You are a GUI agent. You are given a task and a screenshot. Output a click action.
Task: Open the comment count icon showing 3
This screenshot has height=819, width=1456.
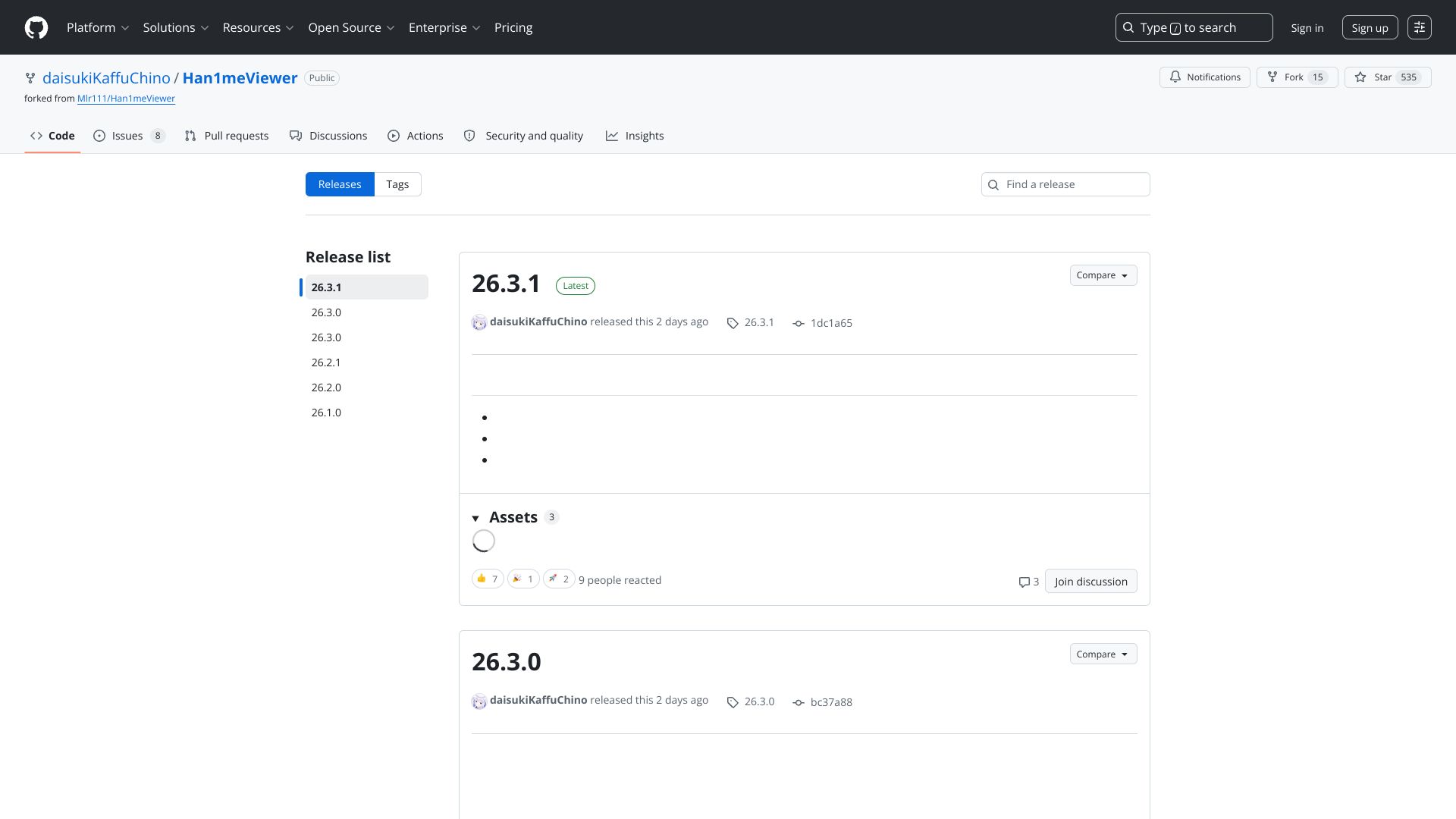pyautogui.click(x=1028, y=582)
